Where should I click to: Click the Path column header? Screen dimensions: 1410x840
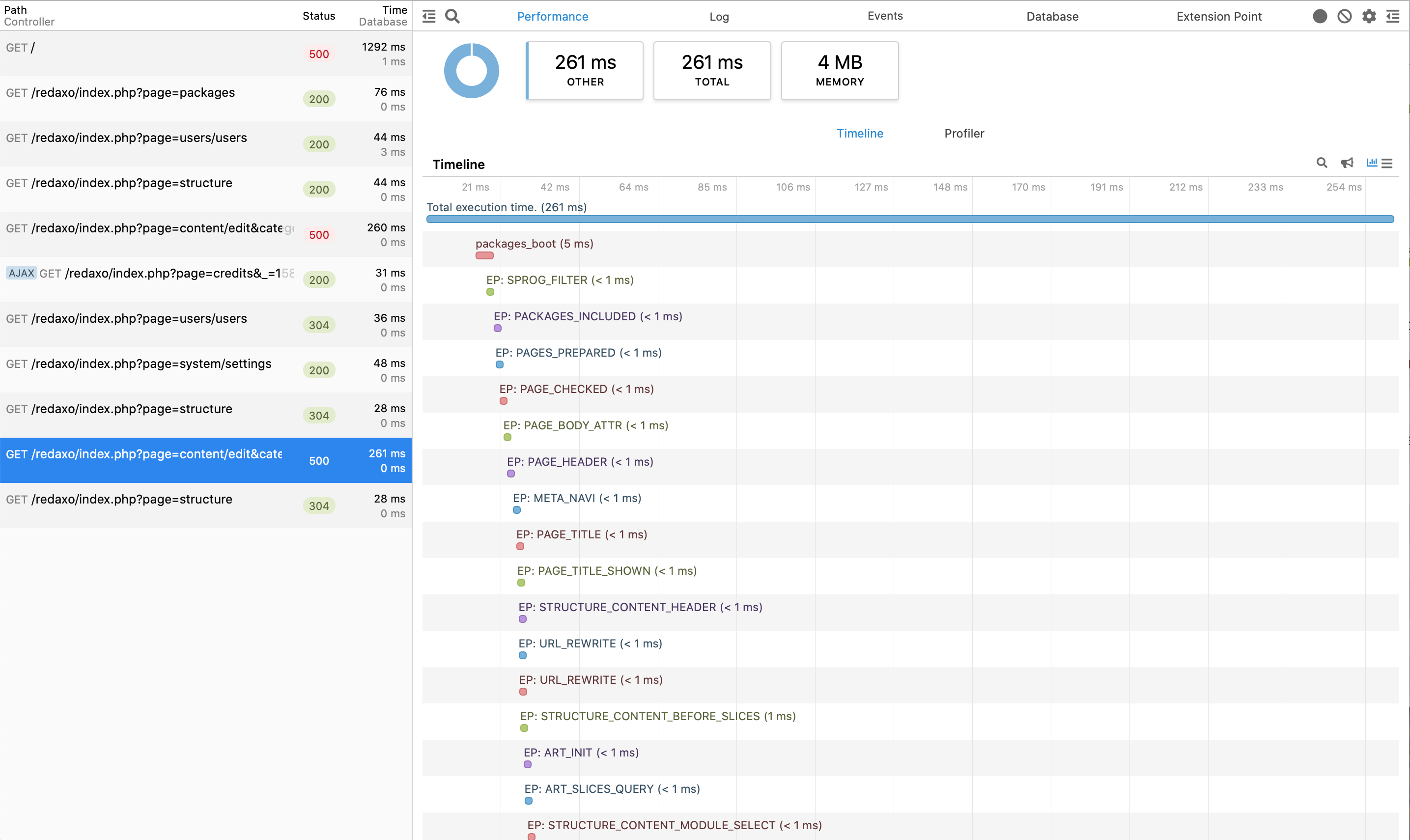click(15, 10)
